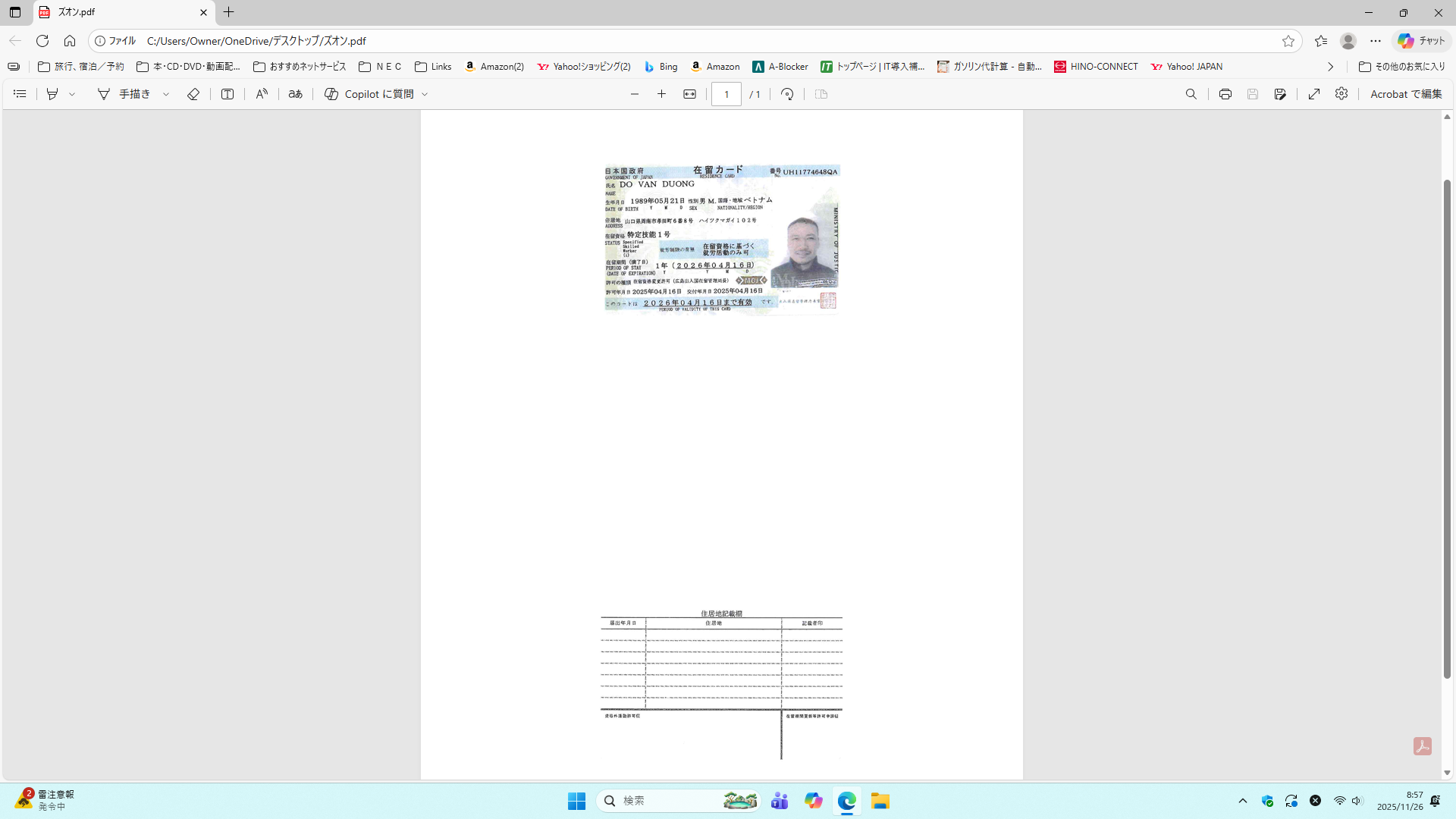Click the zoom in plus icon
The height and width of the screenshot is (819, 1456).
click(661, 94)
